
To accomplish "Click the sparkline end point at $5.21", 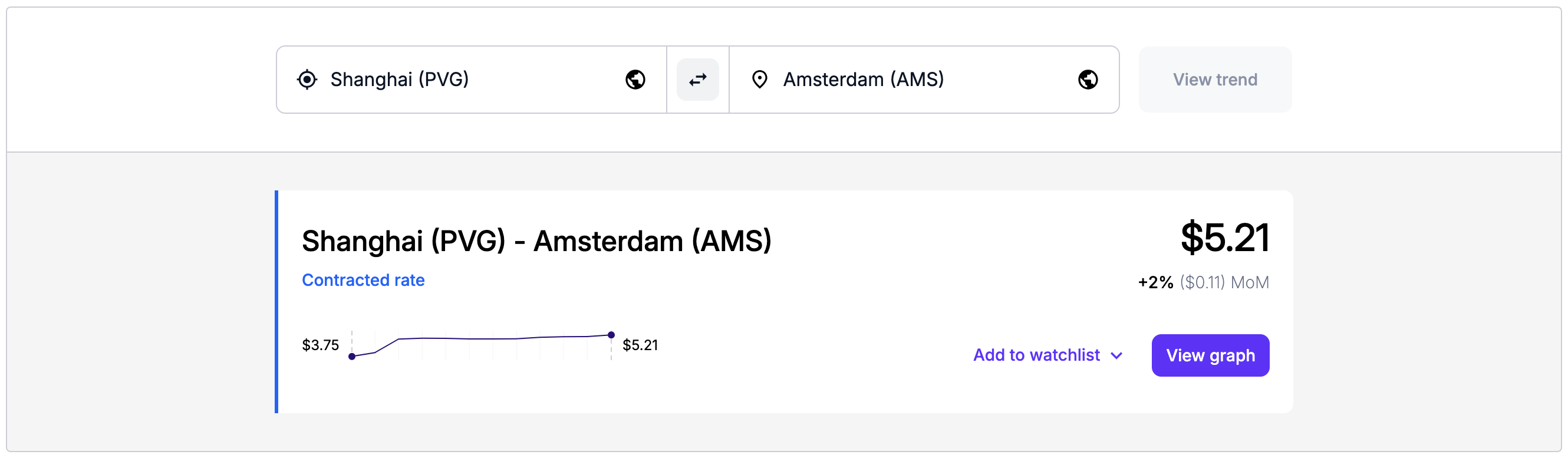I will click(x=611, y=335).
